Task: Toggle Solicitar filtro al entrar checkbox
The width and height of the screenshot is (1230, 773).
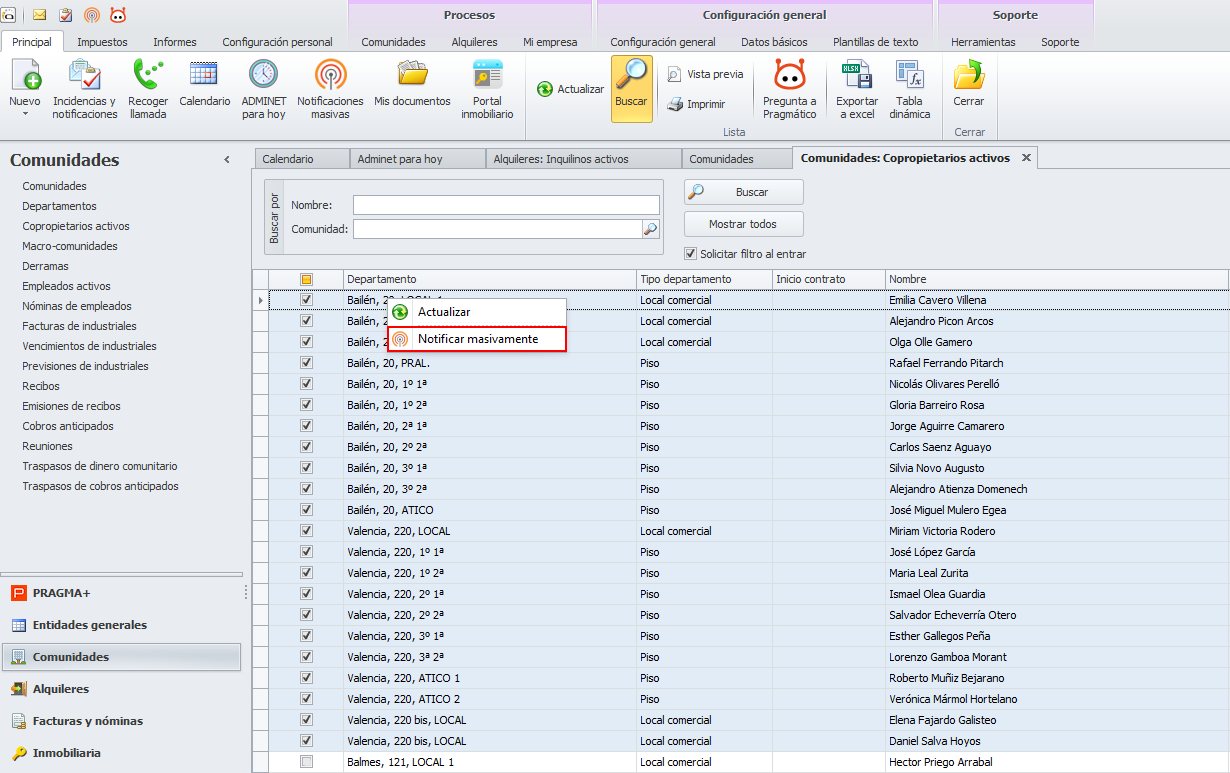Action: 690,254
